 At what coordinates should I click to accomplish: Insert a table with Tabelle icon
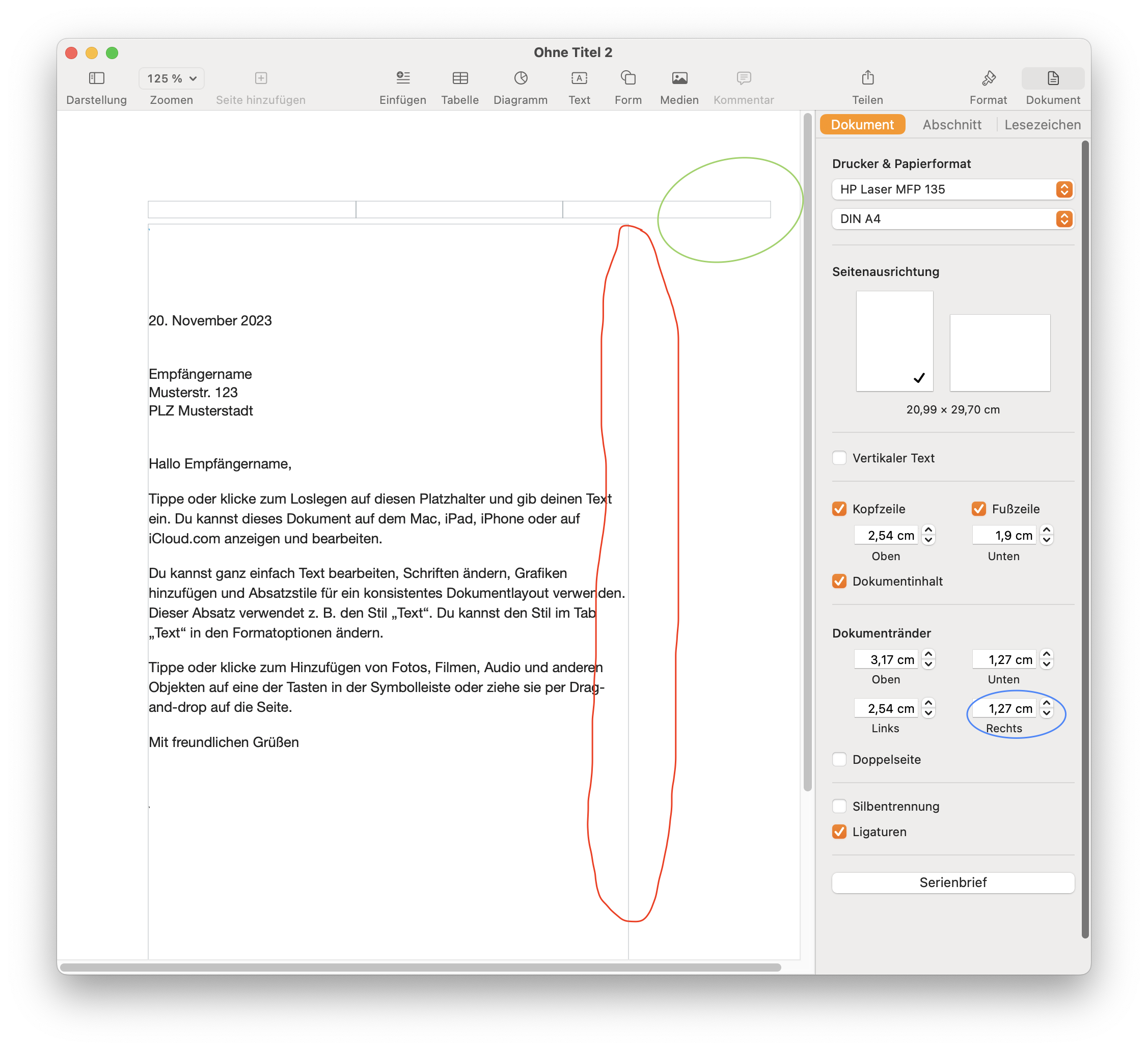[459, 78]
